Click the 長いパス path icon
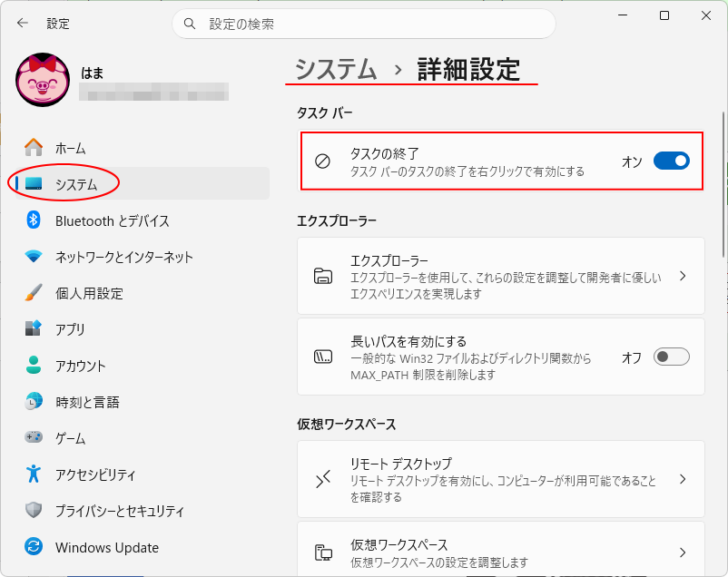 point(323,357)
